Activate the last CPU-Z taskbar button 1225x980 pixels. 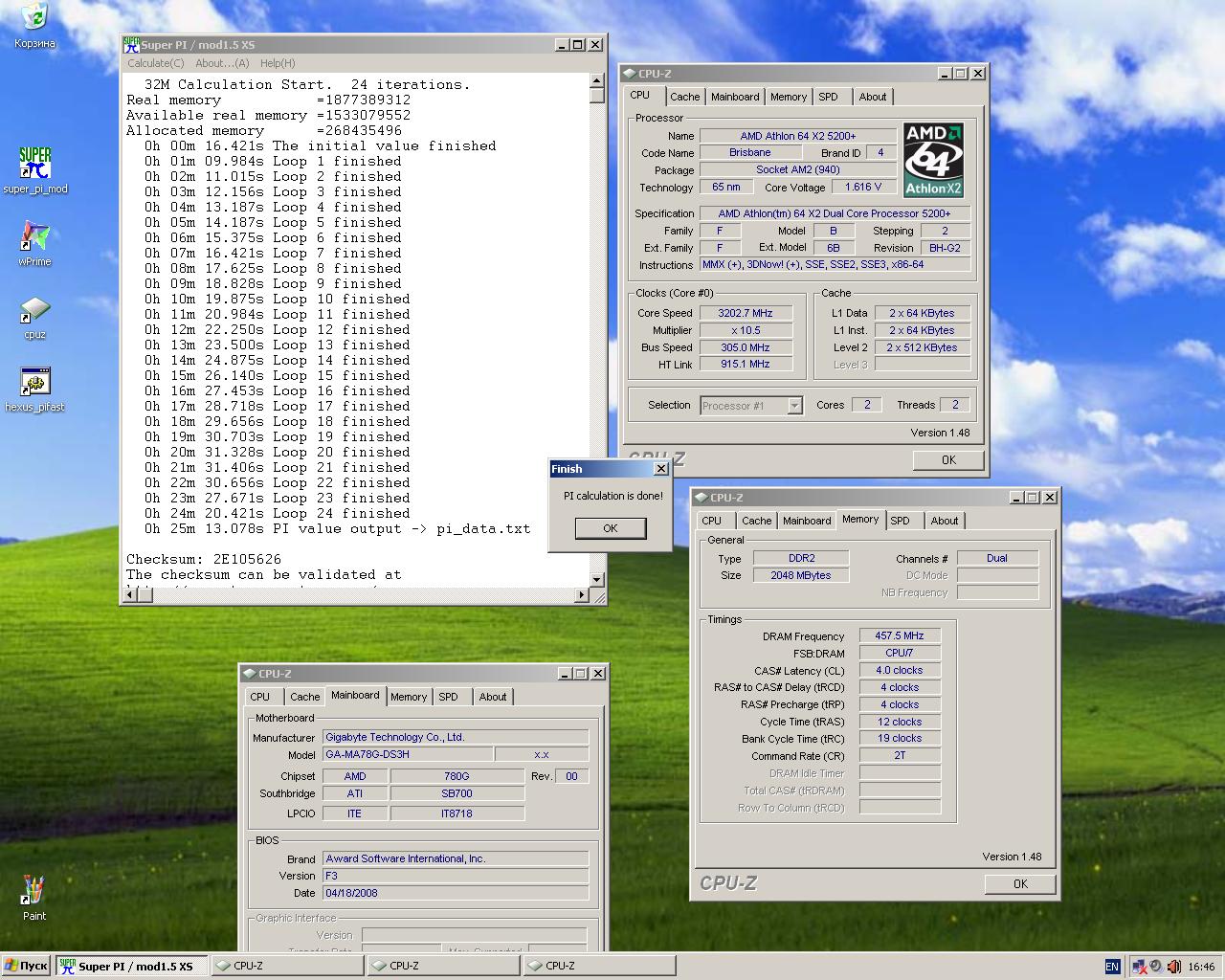(599, 967)
